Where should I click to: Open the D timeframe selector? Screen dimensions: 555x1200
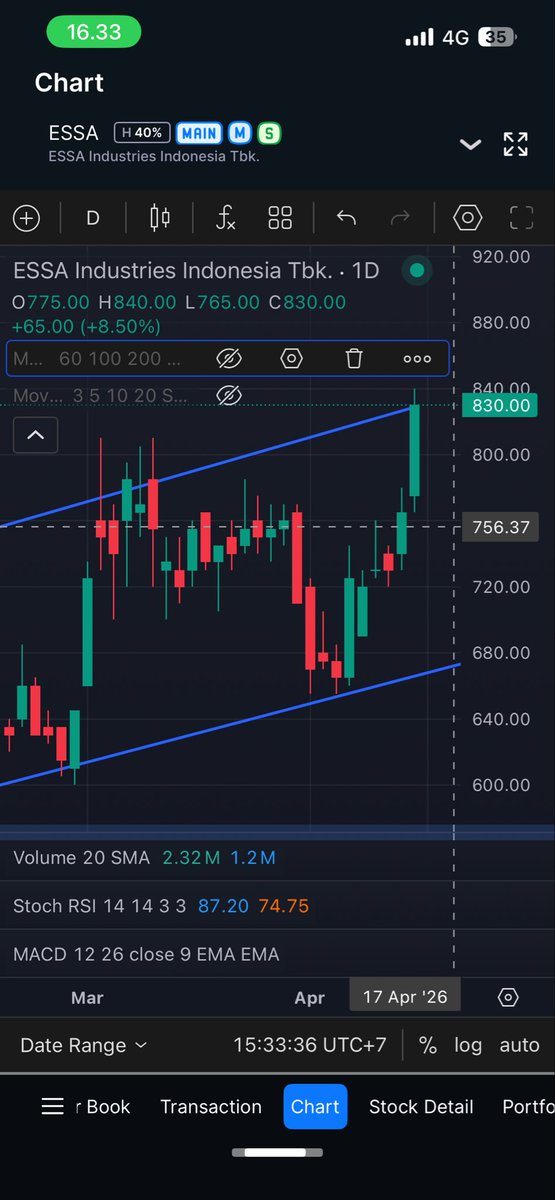(x=93, y=217)
